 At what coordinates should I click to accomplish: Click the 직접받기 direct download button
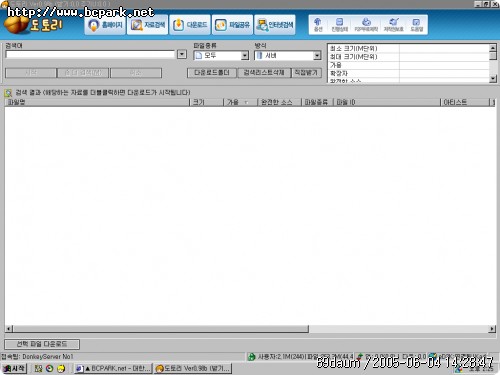(x=306, y=73)
